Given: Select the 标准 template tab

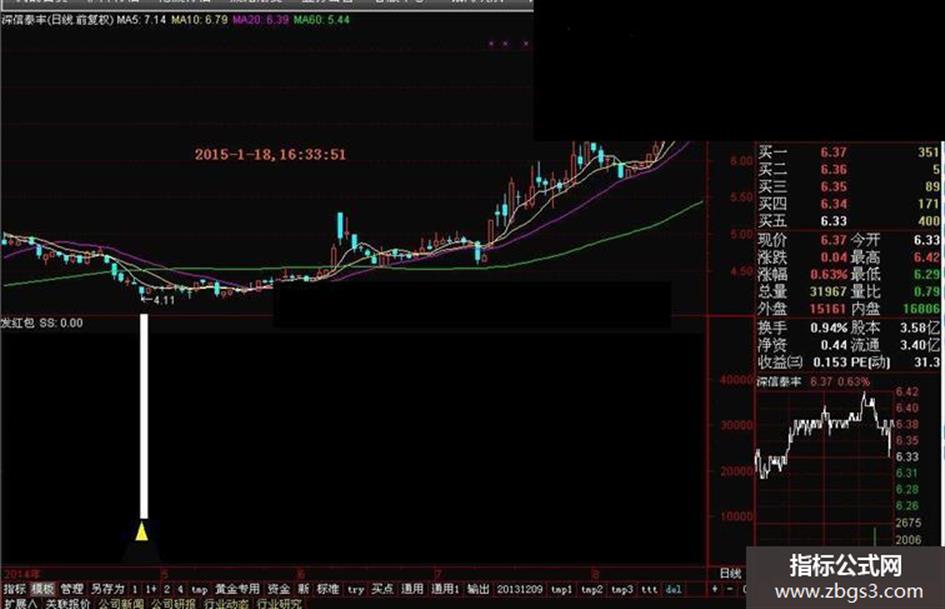Looking at the screenshot, I should pos(328,589).
